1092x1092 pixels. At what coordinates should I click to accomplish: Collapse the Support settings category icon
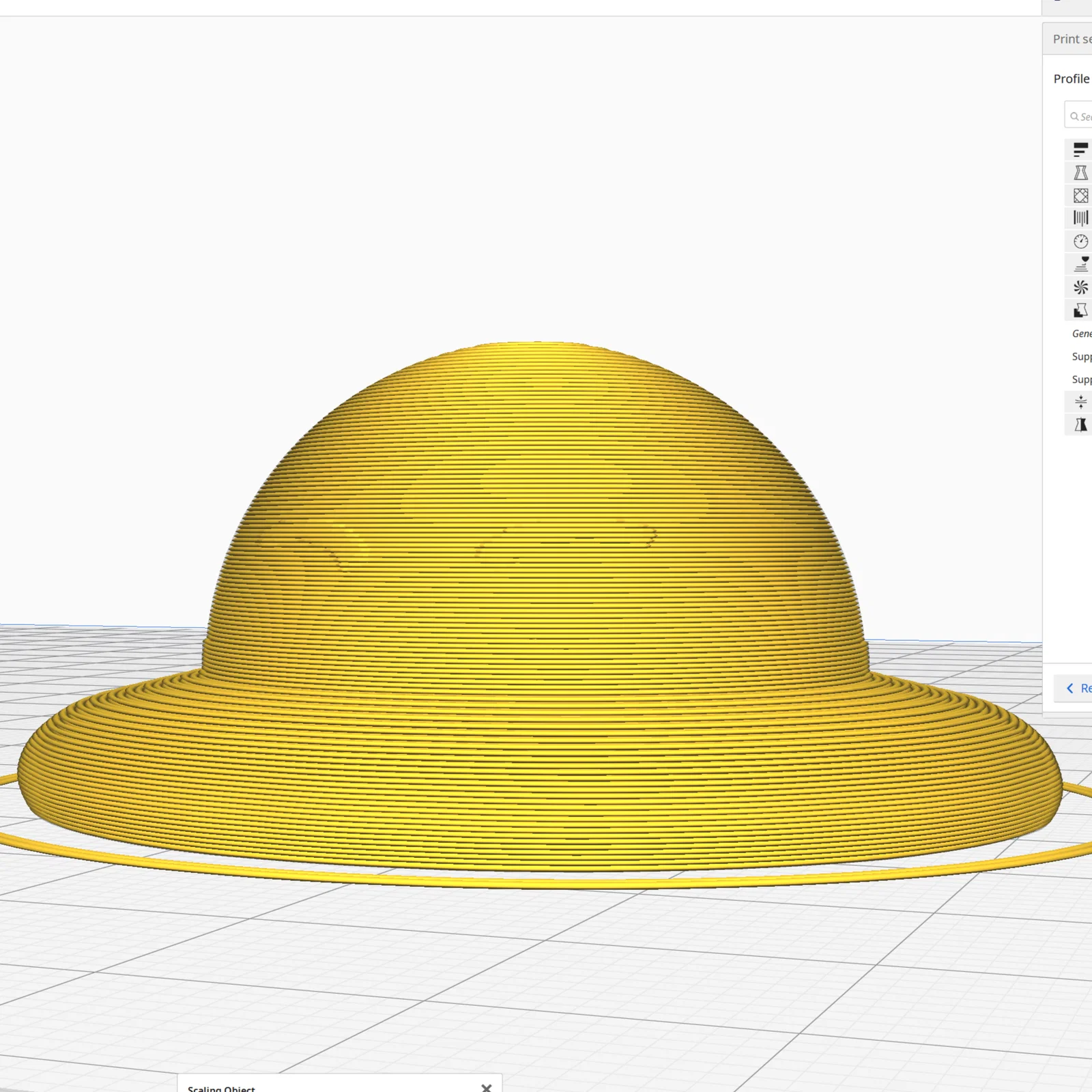[1080, 311]
